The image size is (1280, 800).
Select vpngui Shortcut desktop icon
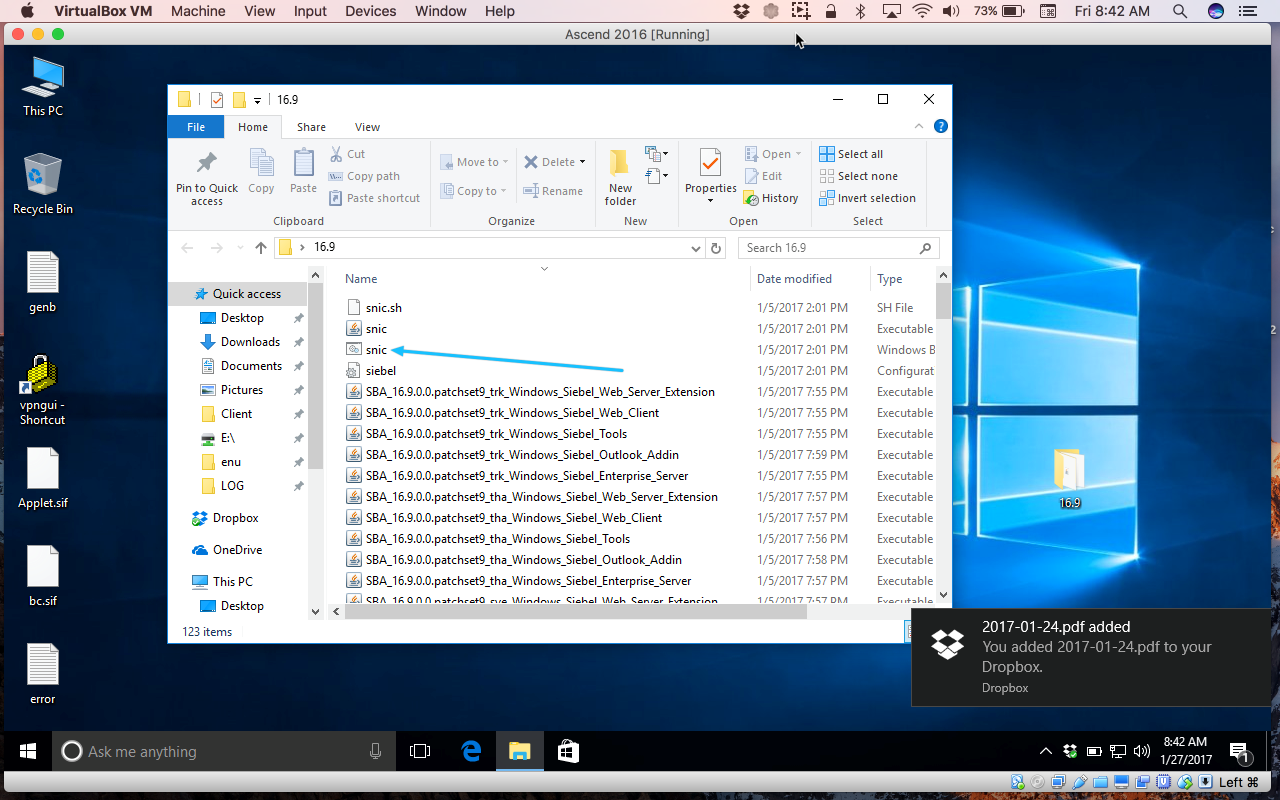click(42, 392)
